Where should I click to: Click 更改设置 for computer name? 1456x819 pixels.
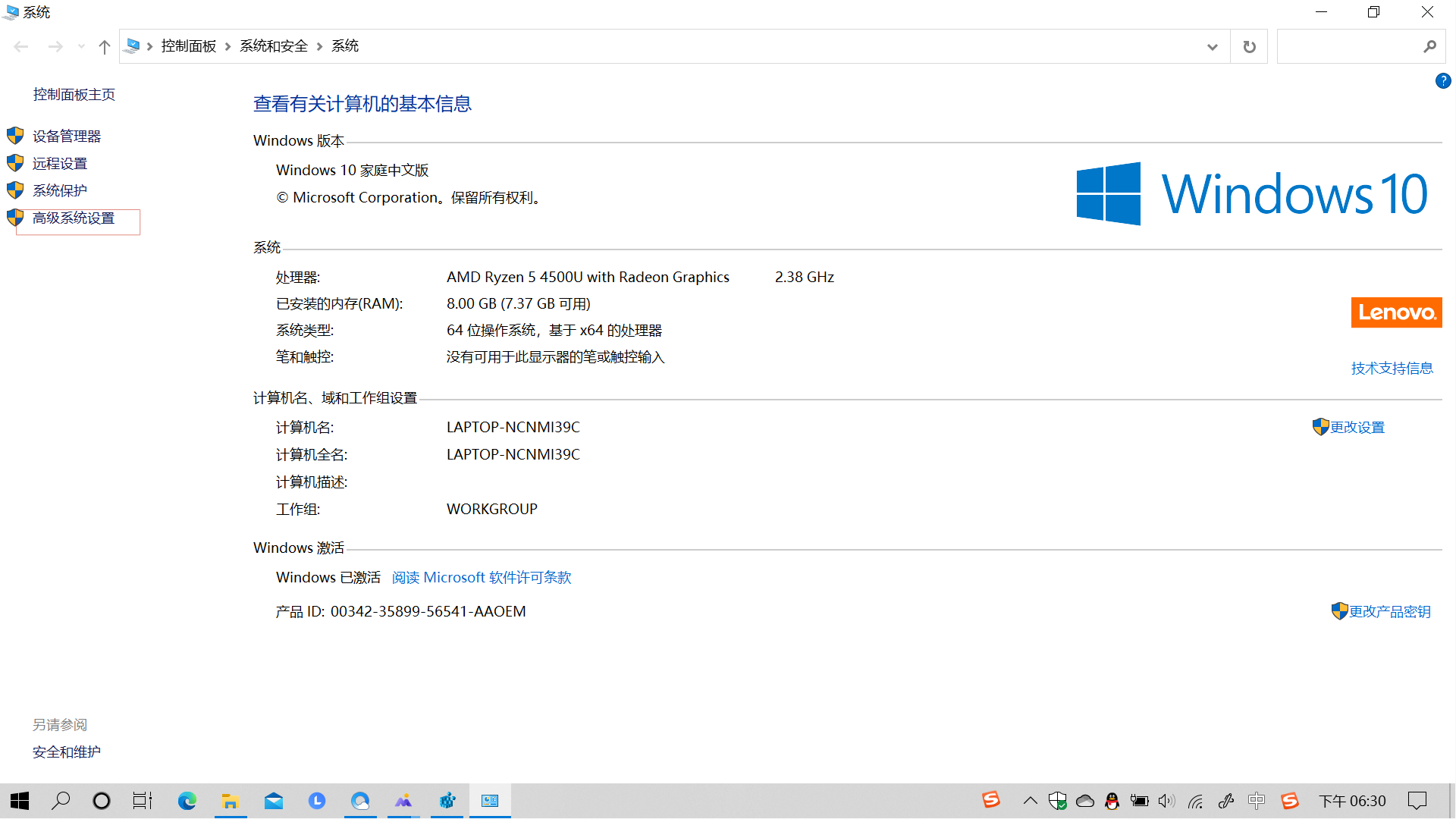pos(1357,428)
